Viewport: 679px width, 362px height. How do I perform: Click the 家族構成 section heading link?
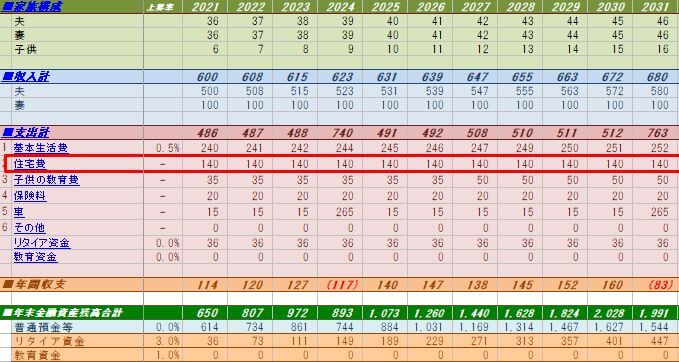tap(32, 6)
